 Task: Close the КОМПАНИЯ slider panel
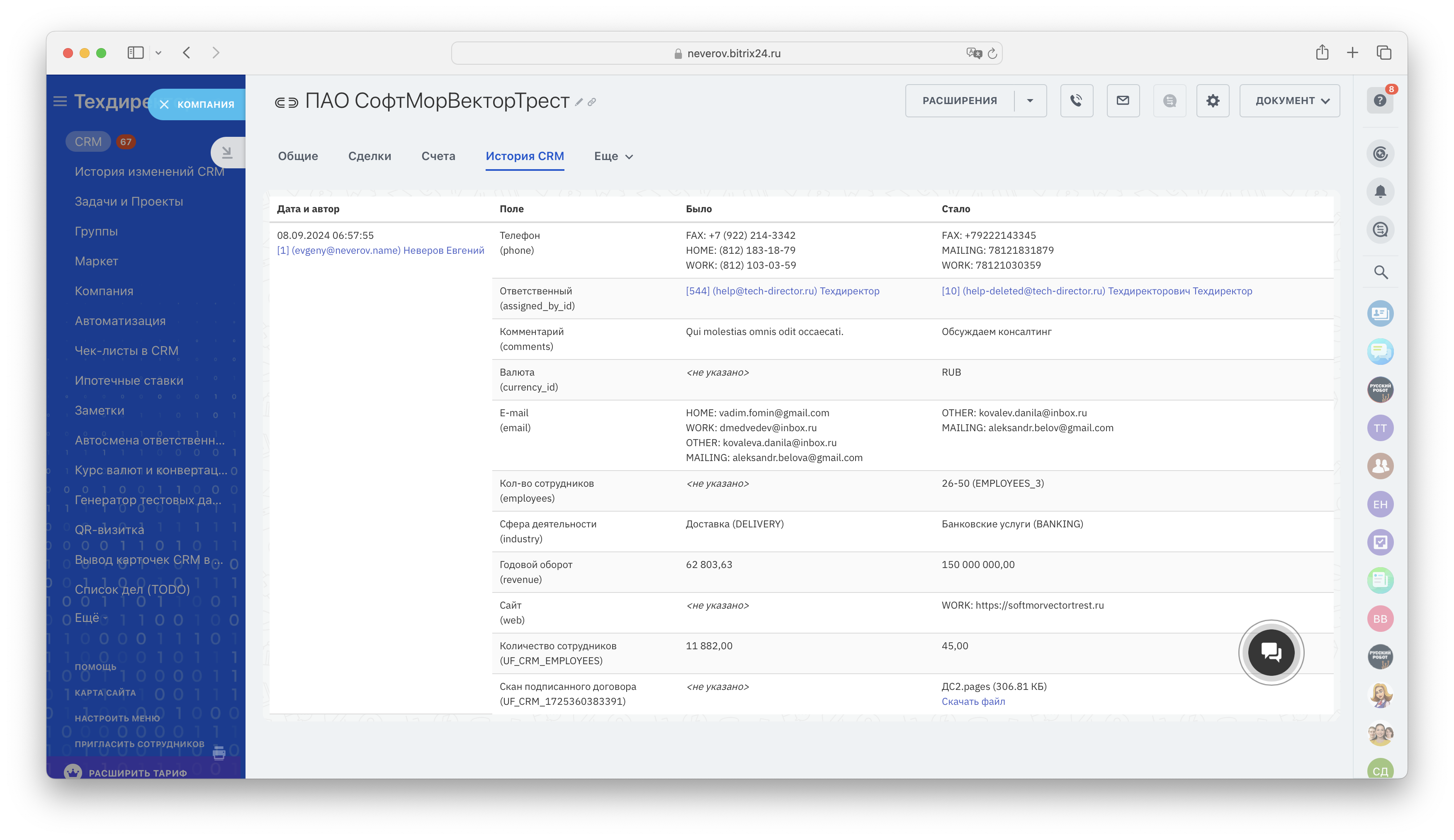(165, 104)
